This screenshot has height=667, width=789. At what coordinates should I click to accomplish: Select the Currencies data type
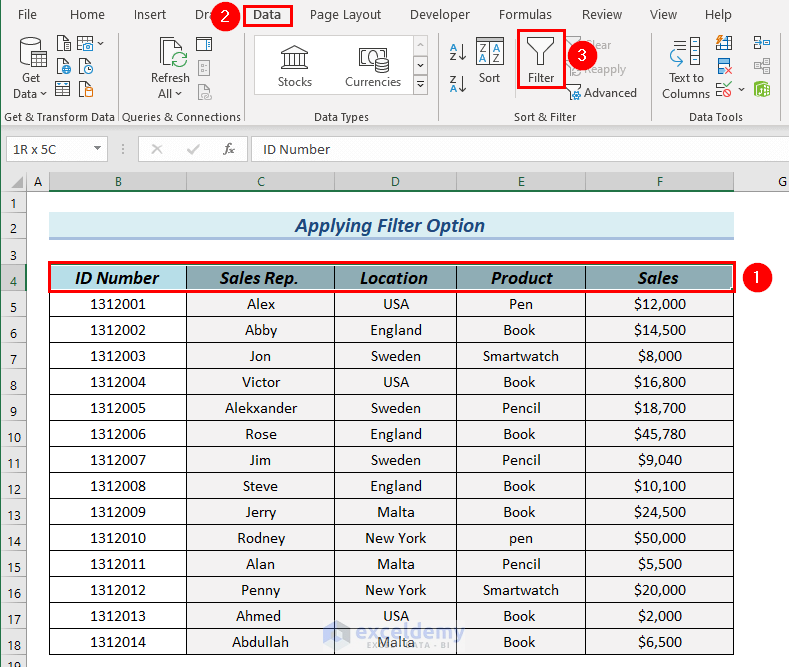point(373,65)
